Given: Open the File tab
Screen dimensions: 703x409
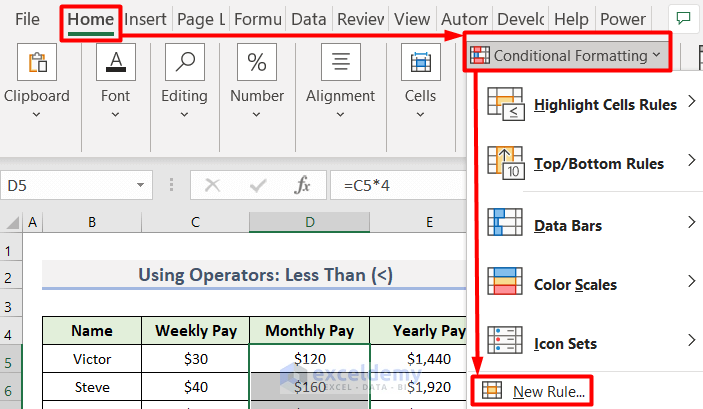Looking at the screenshot, I should point(27,19).
